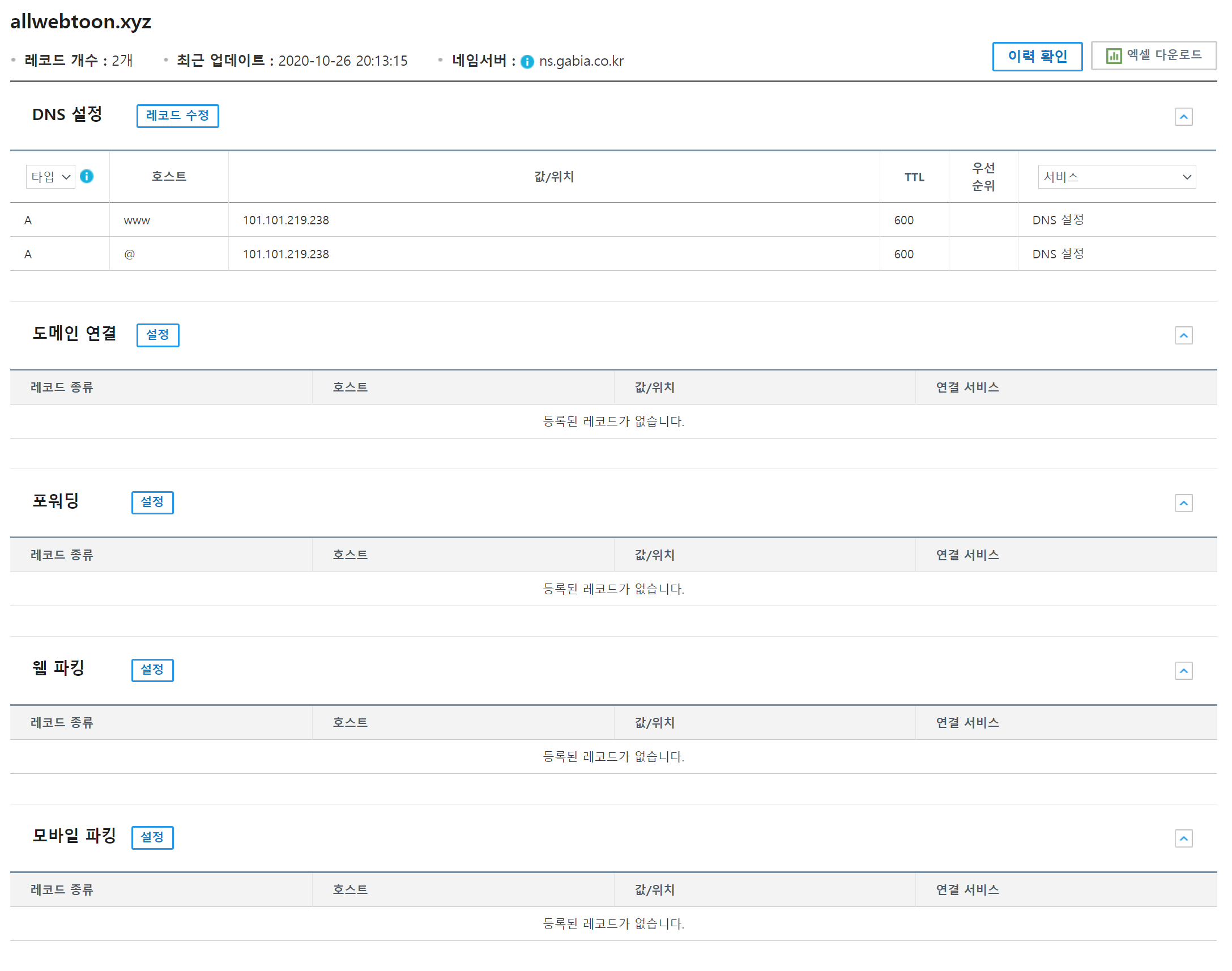Click DNS 설정 link on the www A record
The image size is (1232, 971).
coord(1056,220)
